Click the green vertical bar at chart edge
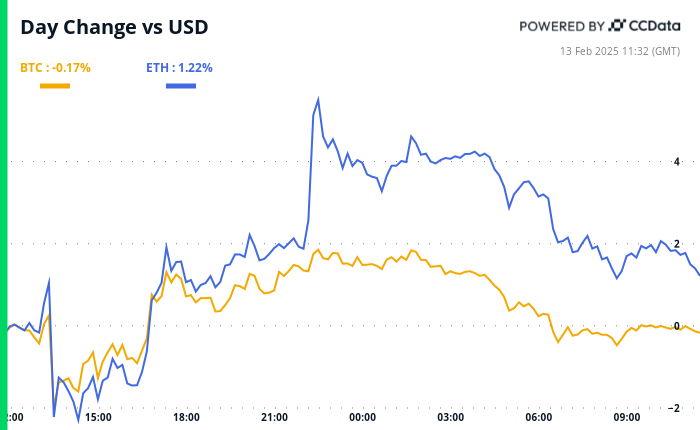Screen dimensions: 700x430 click(3, 215)
